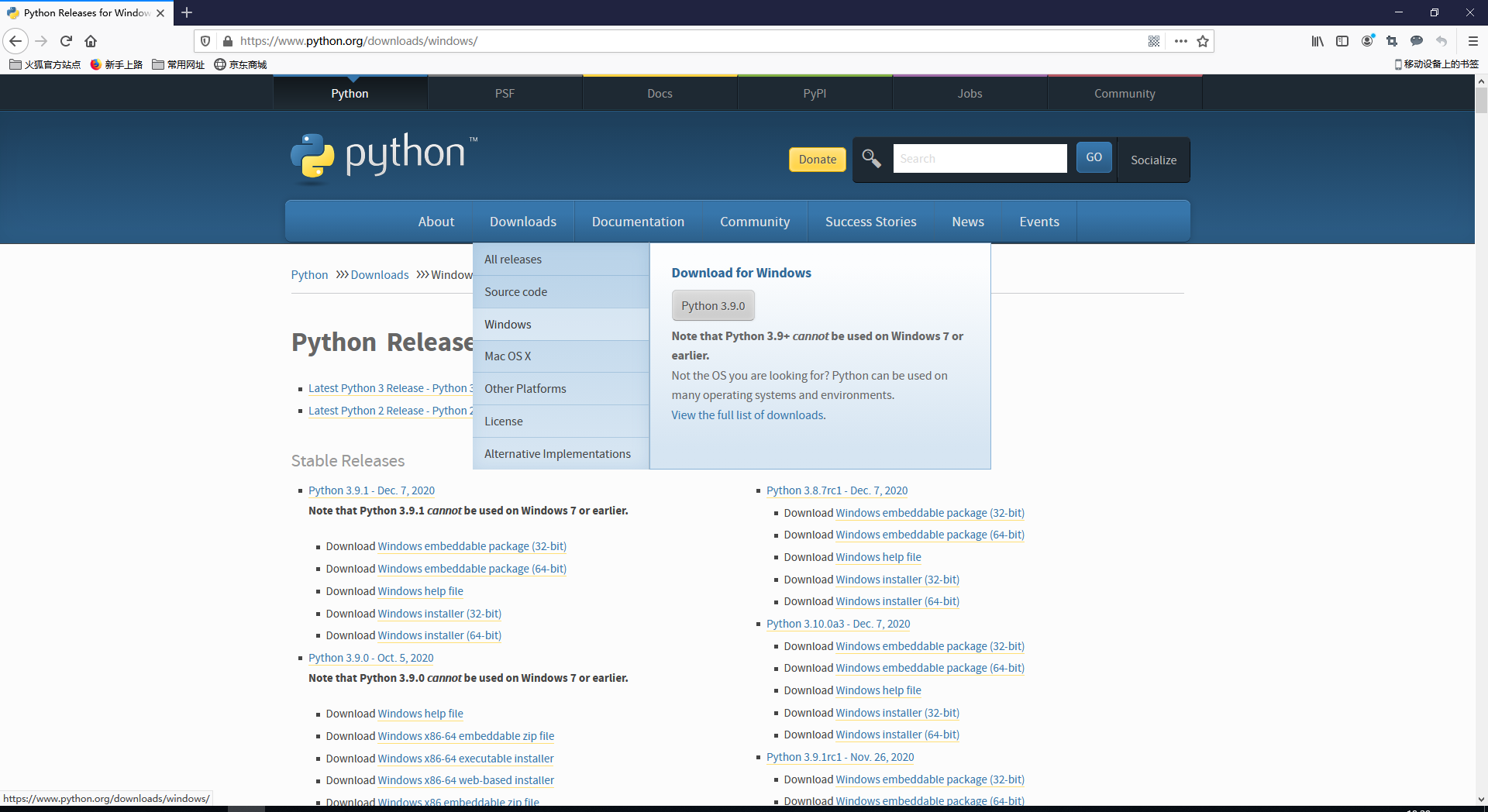This screenshot has height=812, width=1488.
Task: Open the 京东商城 bookmark
Action: (x=240, y=64)
